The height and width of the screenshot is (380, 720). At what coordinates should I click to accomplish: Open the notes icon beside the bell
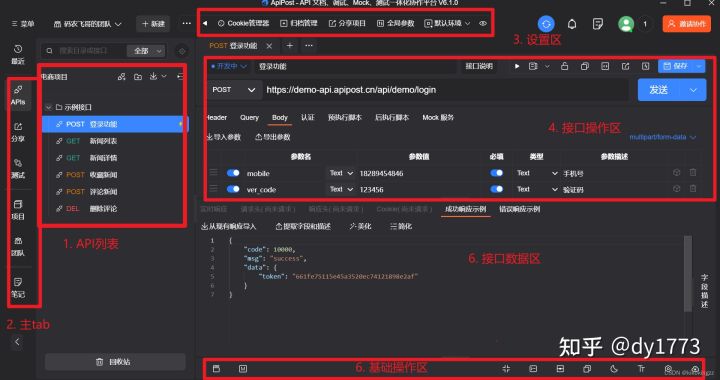[x=597, y=24]
